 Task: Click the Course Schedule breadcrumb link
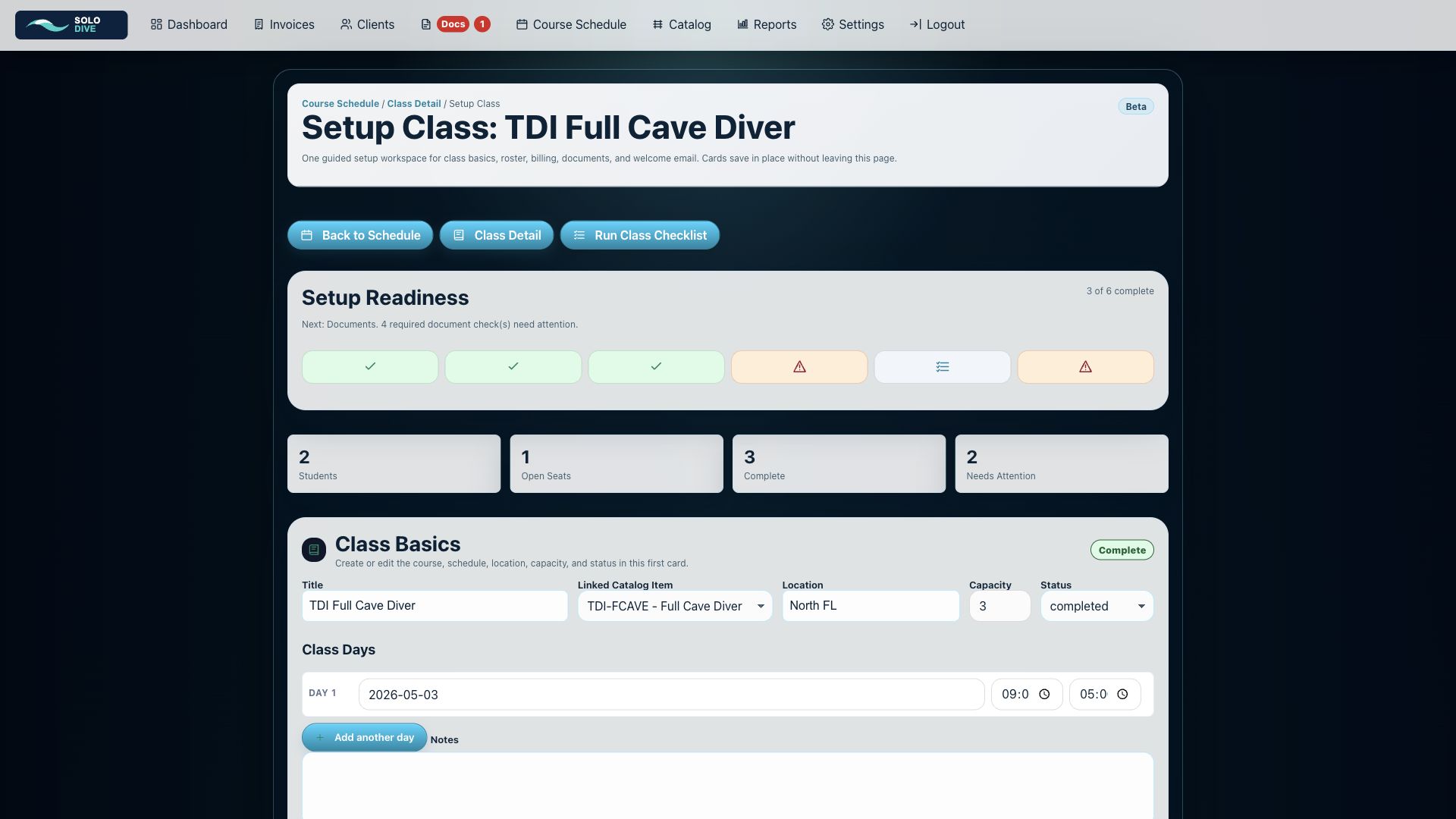click(340, 104)
